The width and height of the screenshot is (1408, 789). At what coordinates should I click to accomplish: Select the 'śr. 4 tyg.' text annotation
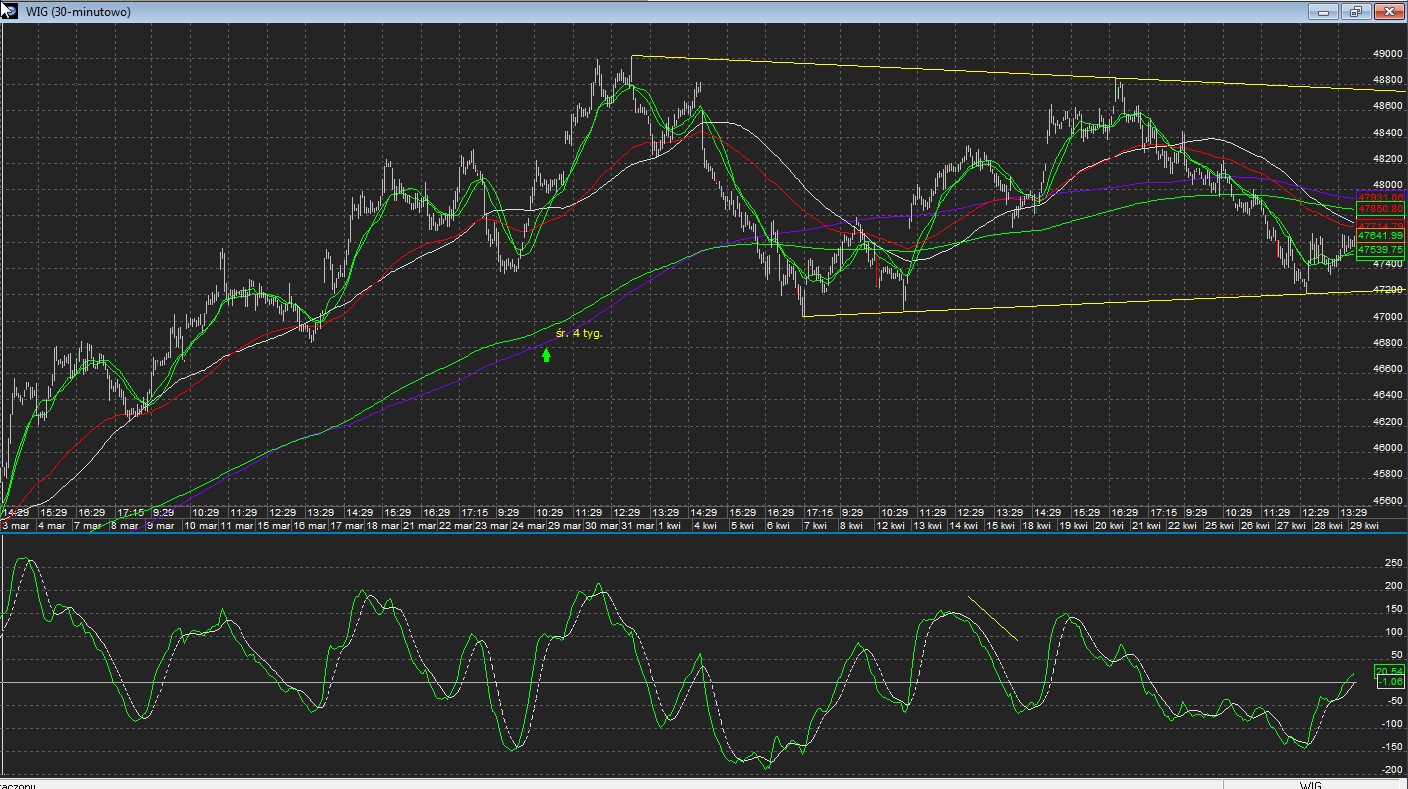click(579, 333)
